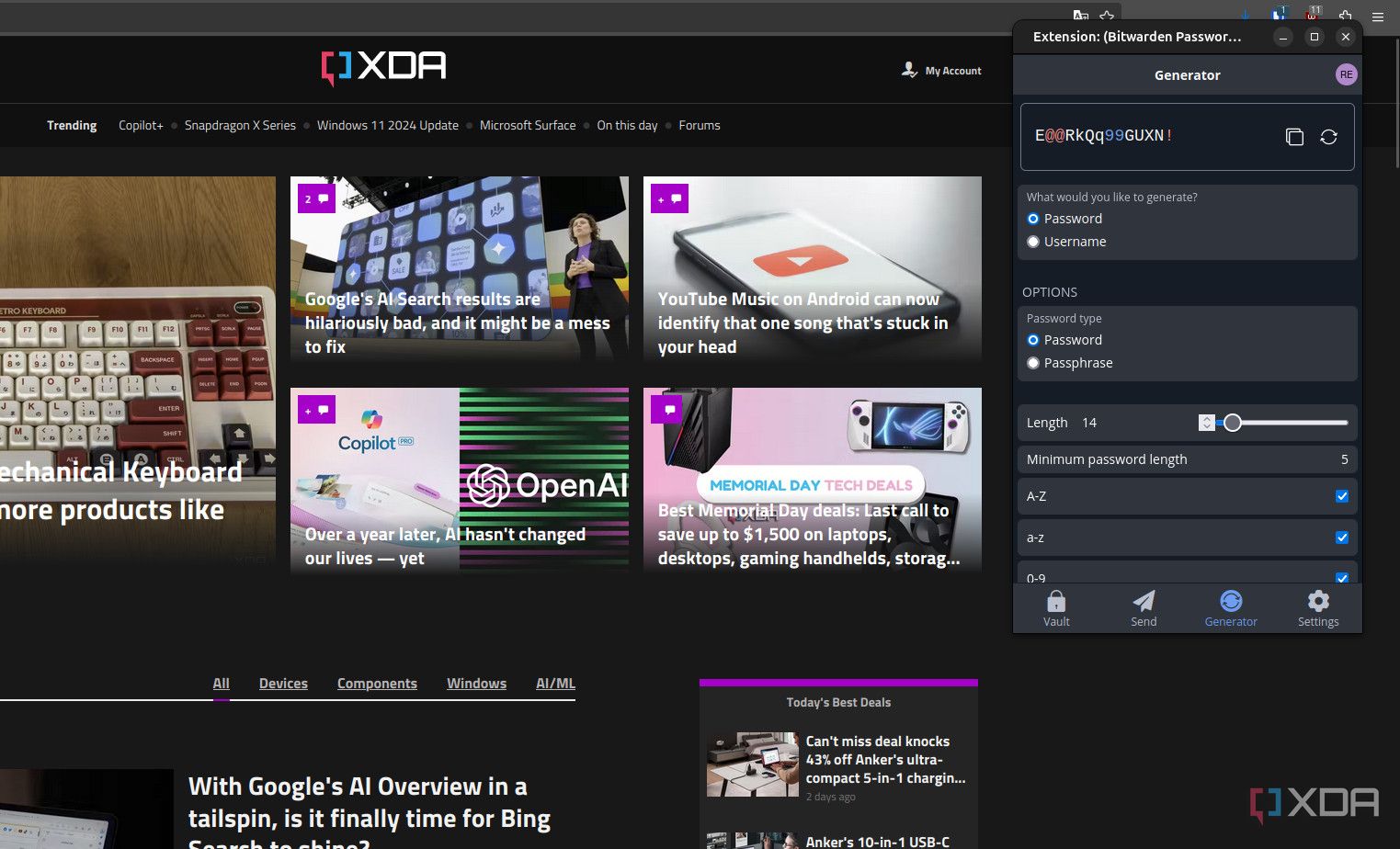Click the Anker 5-in-1 deal thumbnail image

click(752, 764)
